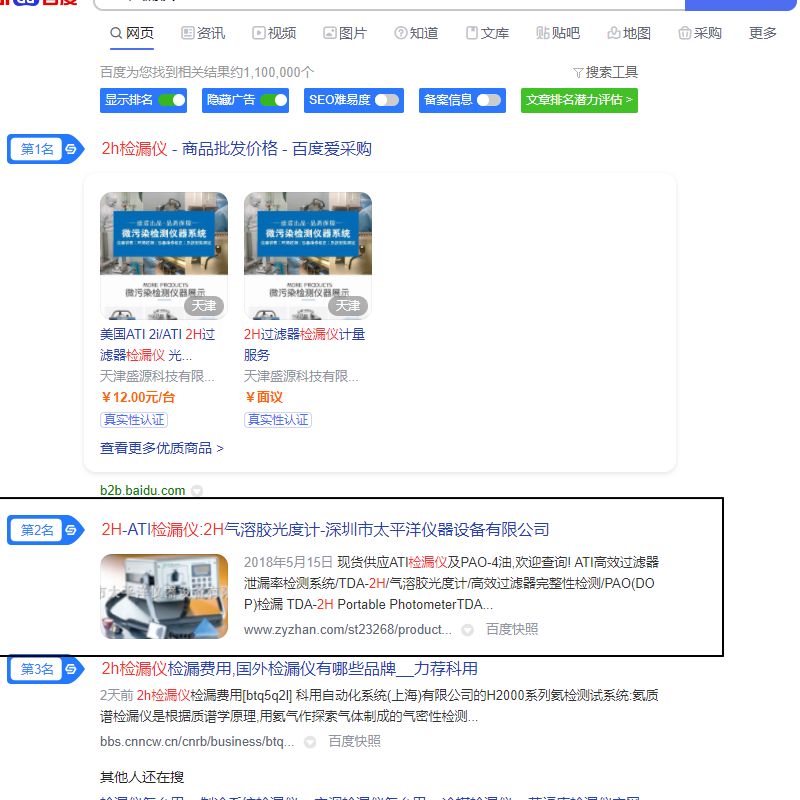Click www.zyzhan.com/st23268 URL
Viewport: 800px width, 800px height.
pyautogui.click(x=347, y=629)
